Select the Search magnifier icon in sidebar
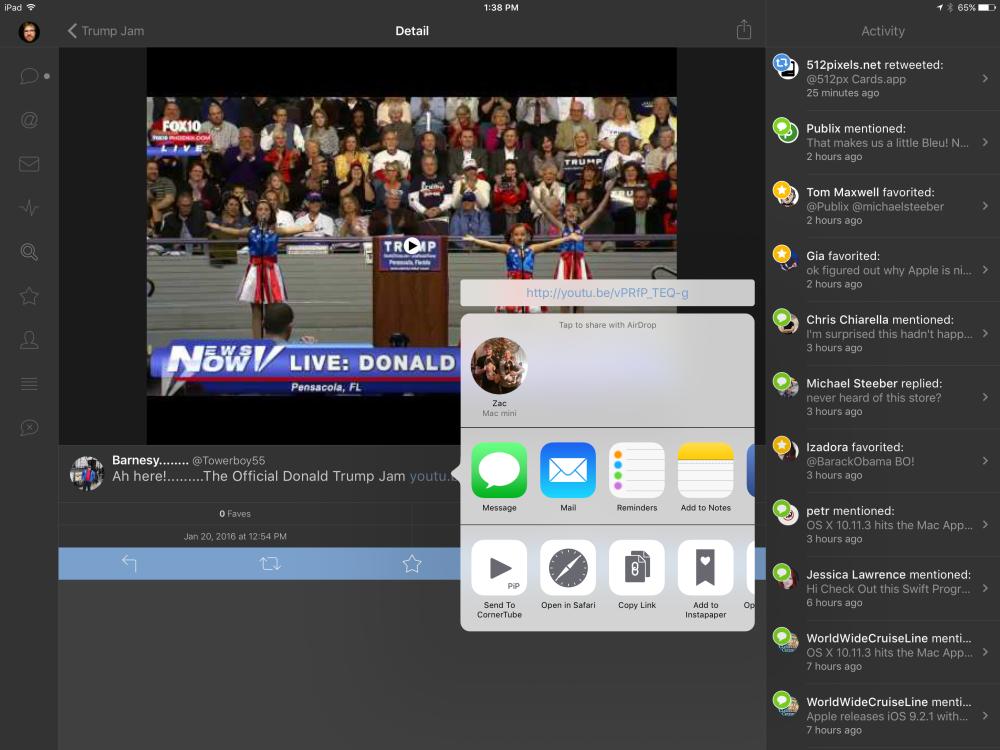The height and width of the screenshot is (750, 1000). 29,252
